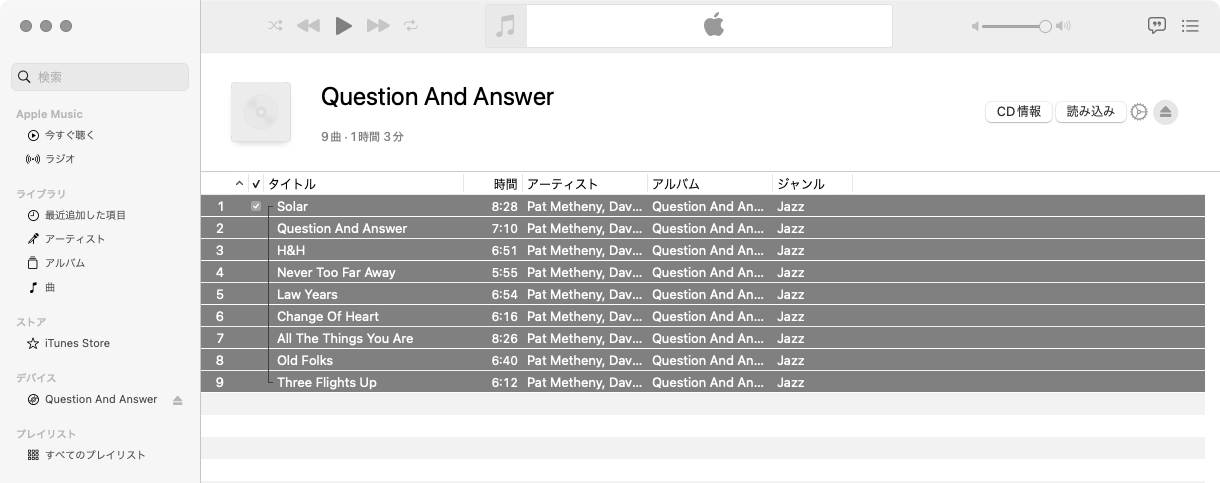The width and height of the screenshot is (1220, 483).
Task: Click the 読み込み import button
Action: click(1090, 112)
